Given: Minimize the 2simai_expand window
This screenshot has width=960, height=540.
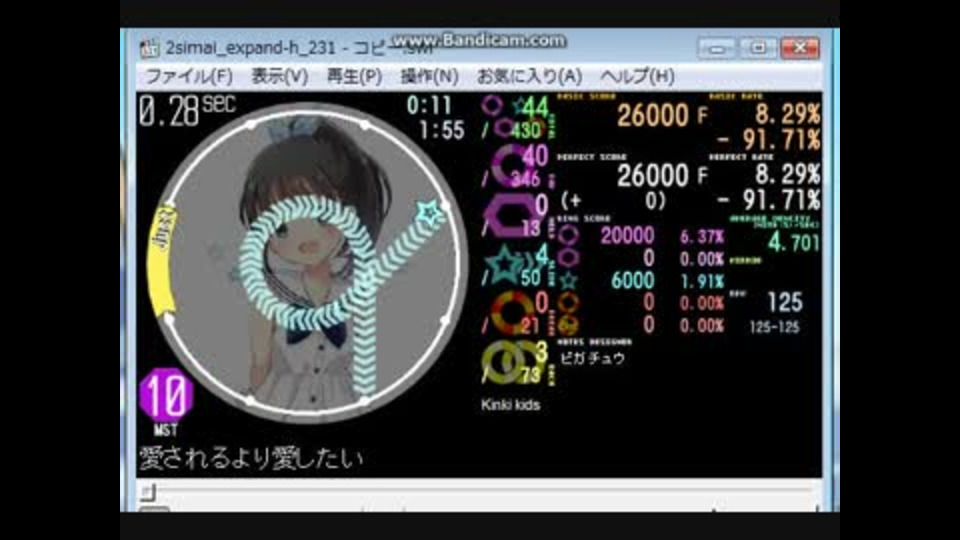Looking at the screenshot, I should (717, 47).
